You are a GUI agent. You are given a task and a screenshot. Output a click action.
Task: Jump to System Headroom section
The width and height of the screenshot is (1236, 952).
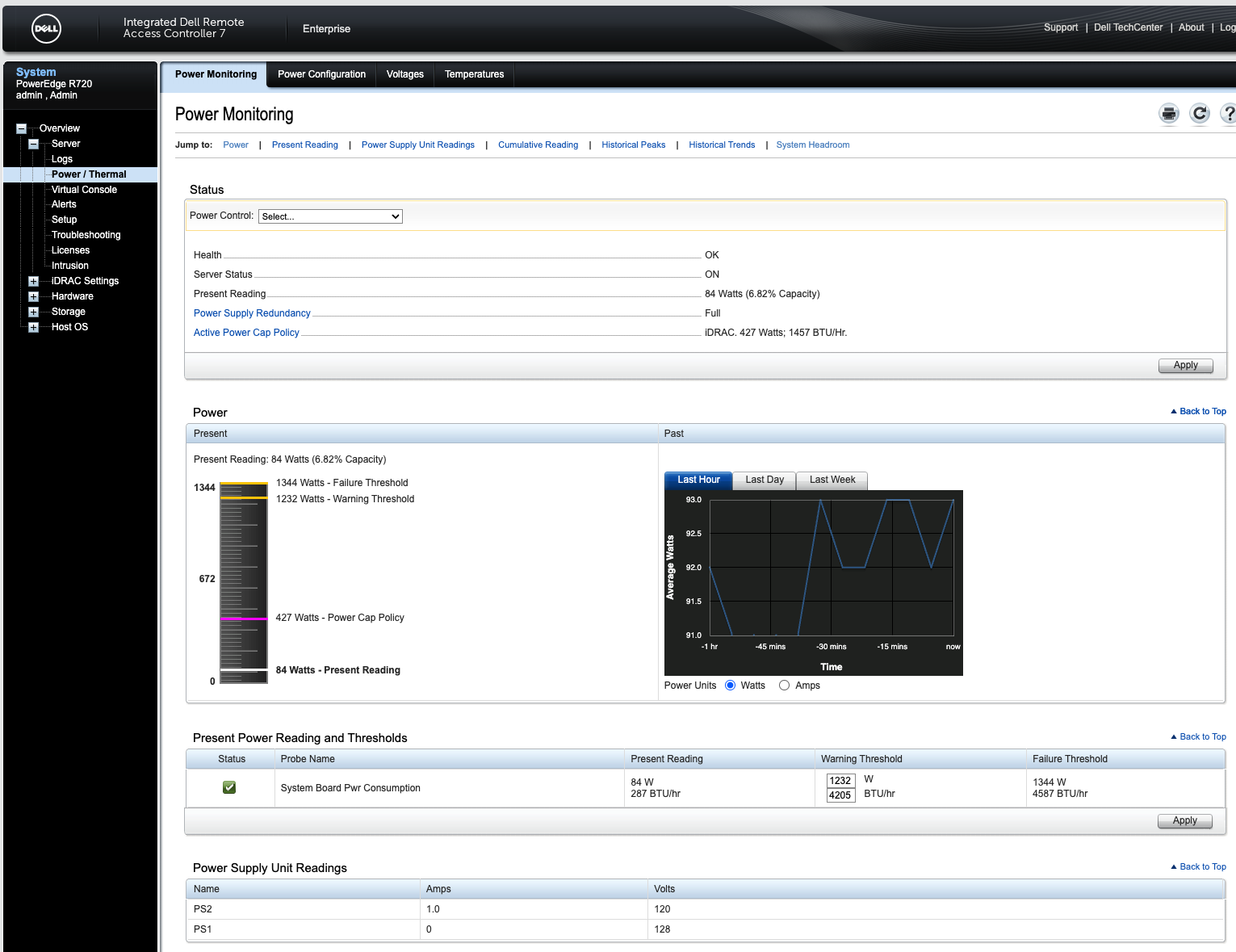coord(812,145)
